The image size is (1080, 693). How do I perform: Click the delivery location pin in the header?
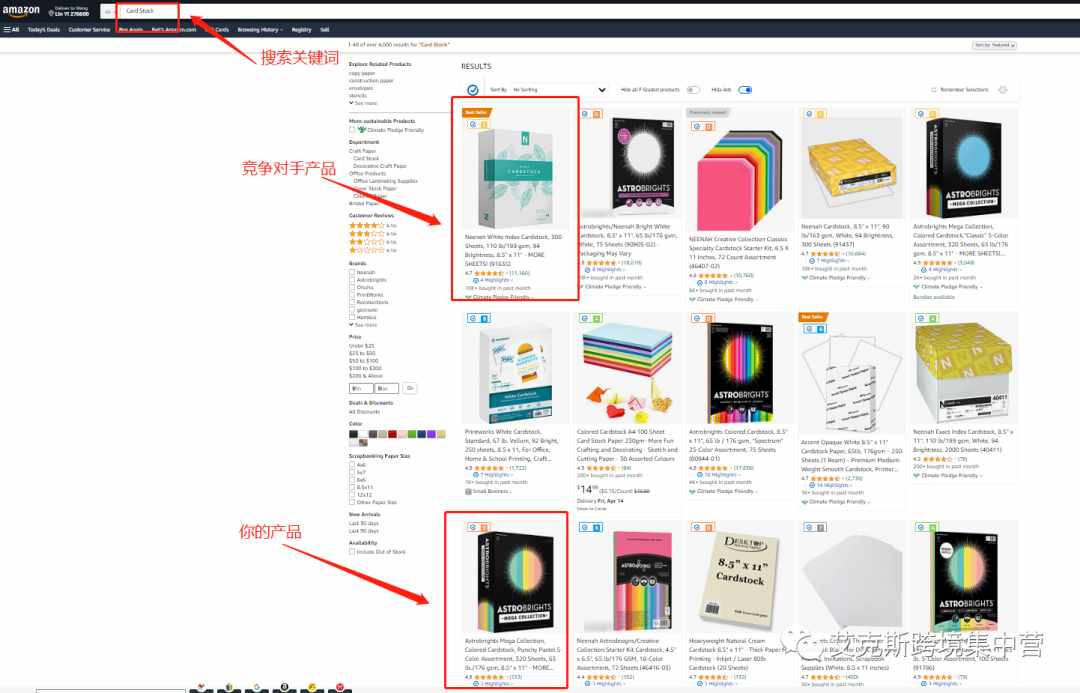[51, 13]
